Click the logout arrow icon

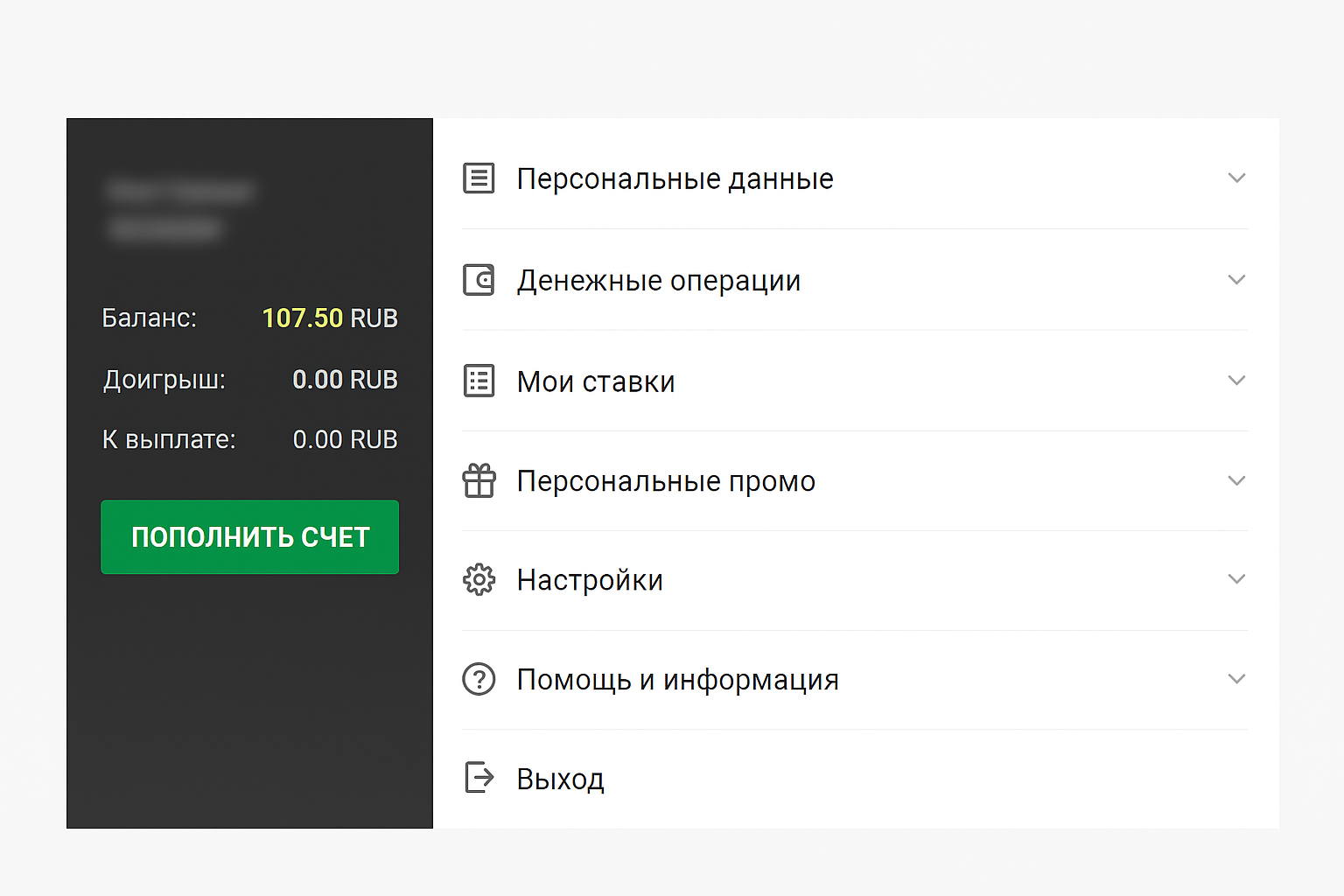tap(479, 778)
